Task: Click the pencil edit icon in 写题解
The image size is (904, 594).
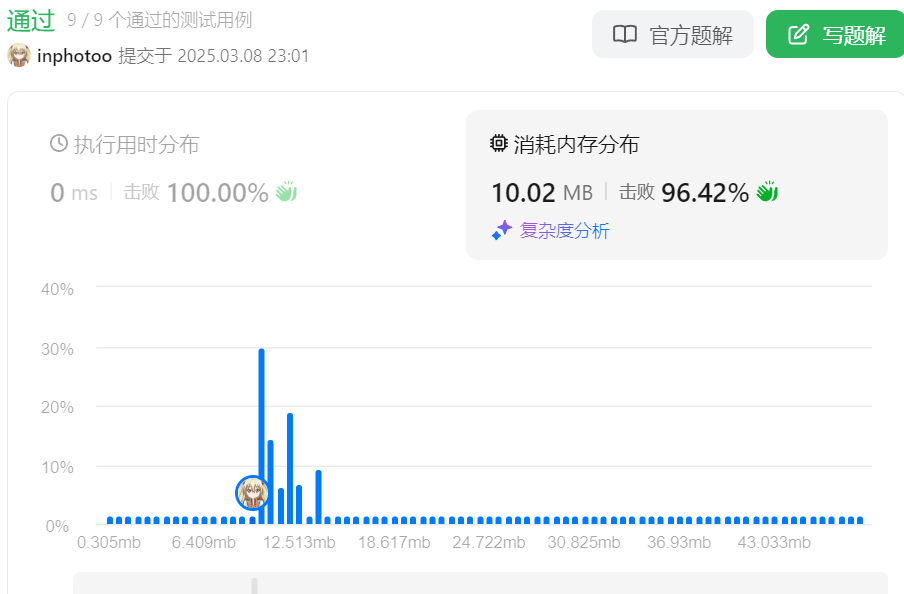Action: click(798, 35)
